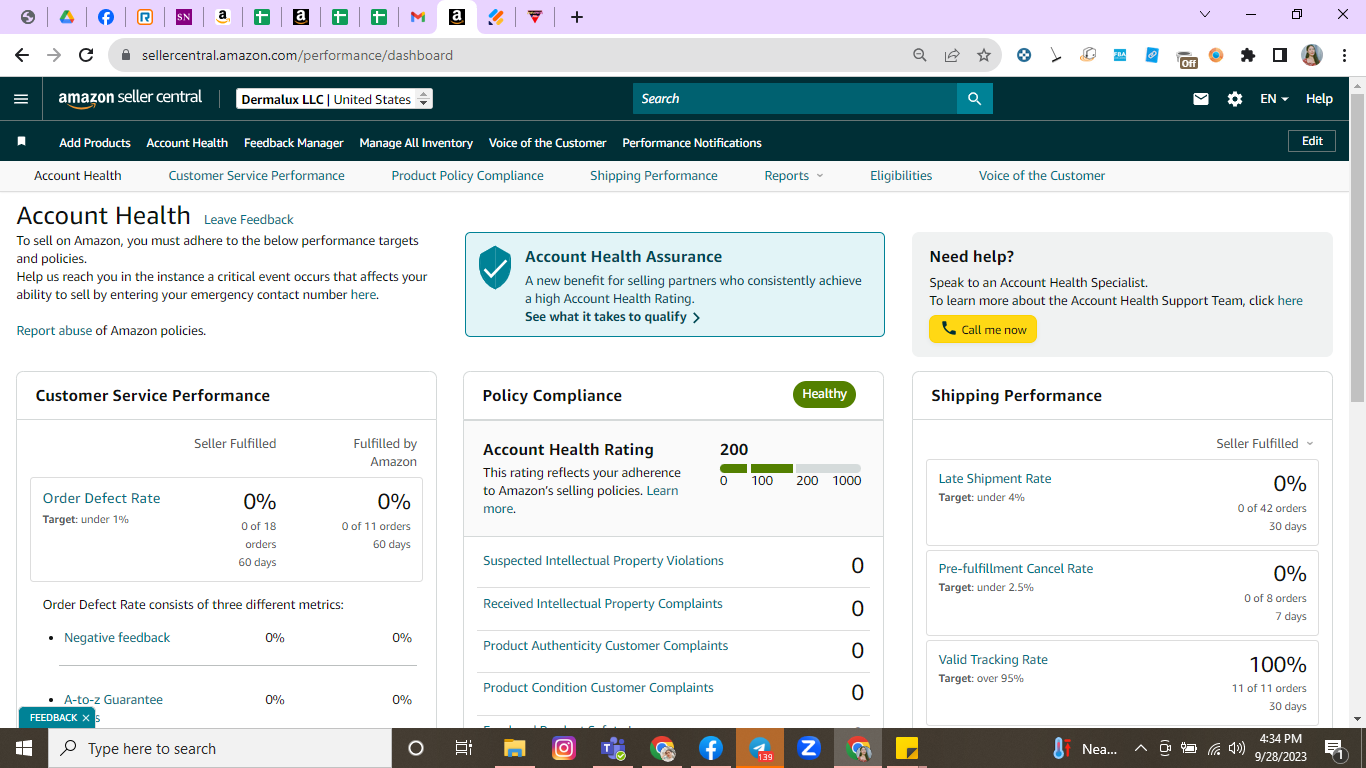Click See what it takes to qualify
1366x768 pixels.
[612, 317]
